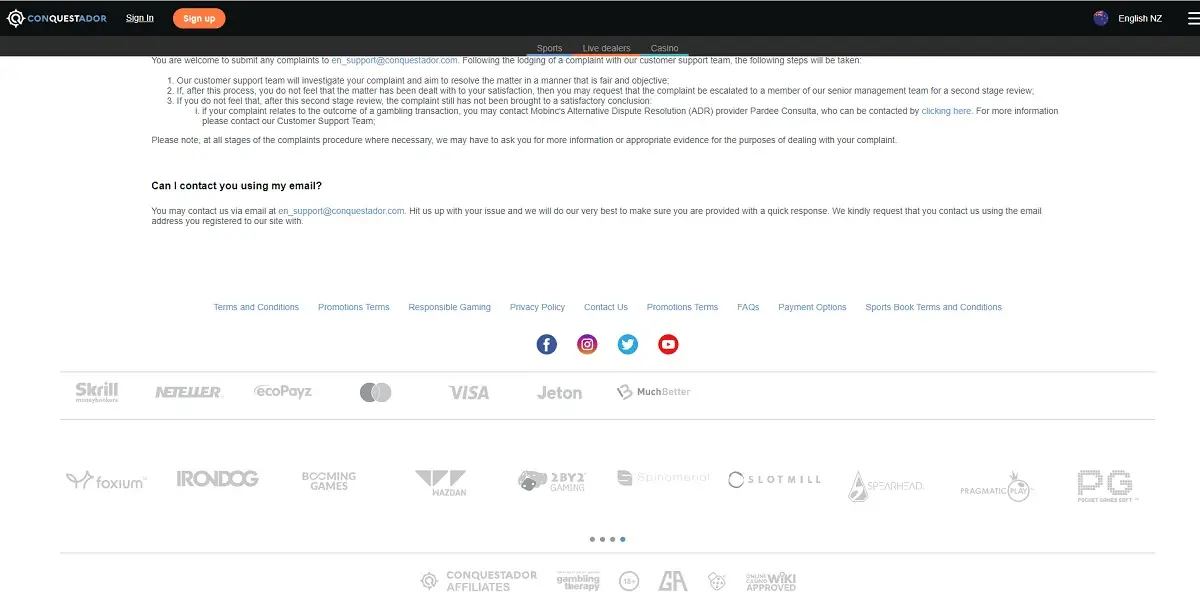
Task: Click the Wazdan provider logo
Action: pyautogui.click(x=441, y=483)
